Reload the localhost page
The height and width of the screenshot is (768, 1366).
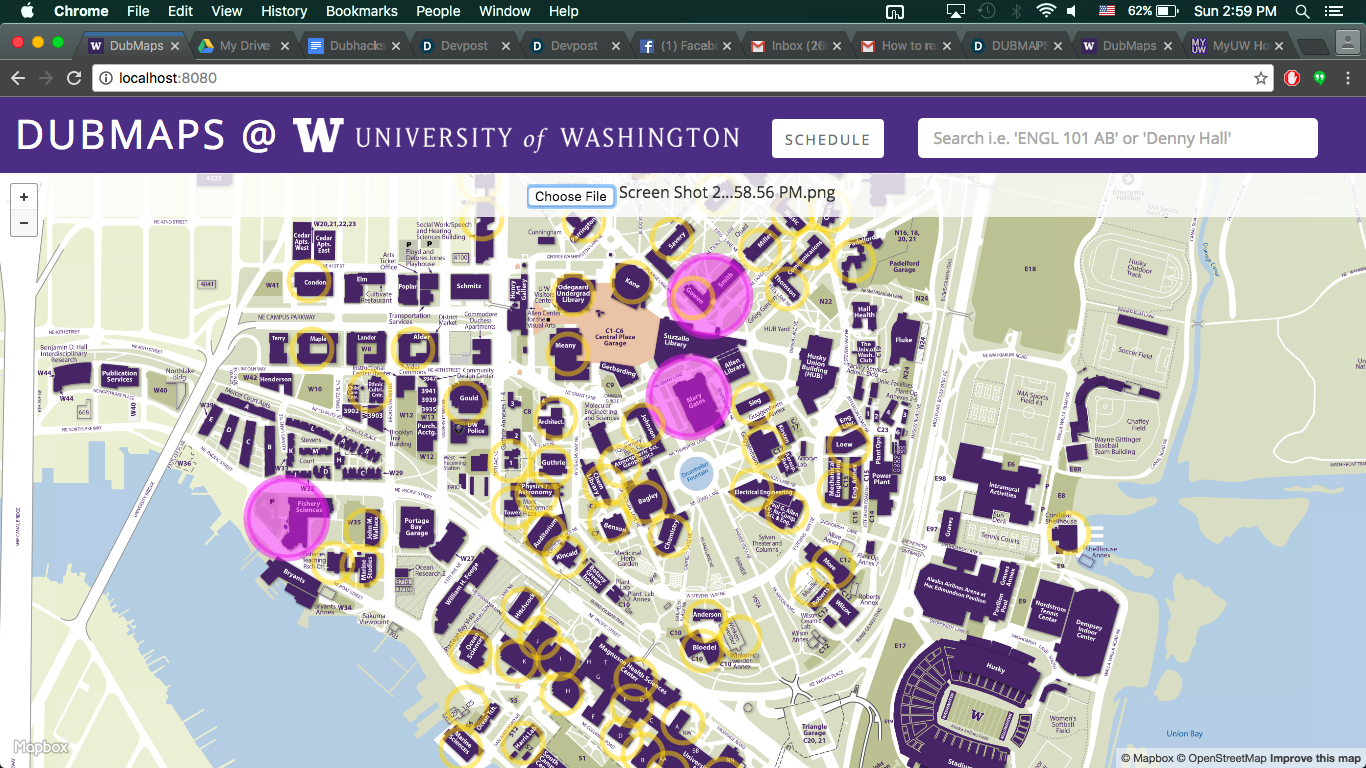[x=74, y=78]
